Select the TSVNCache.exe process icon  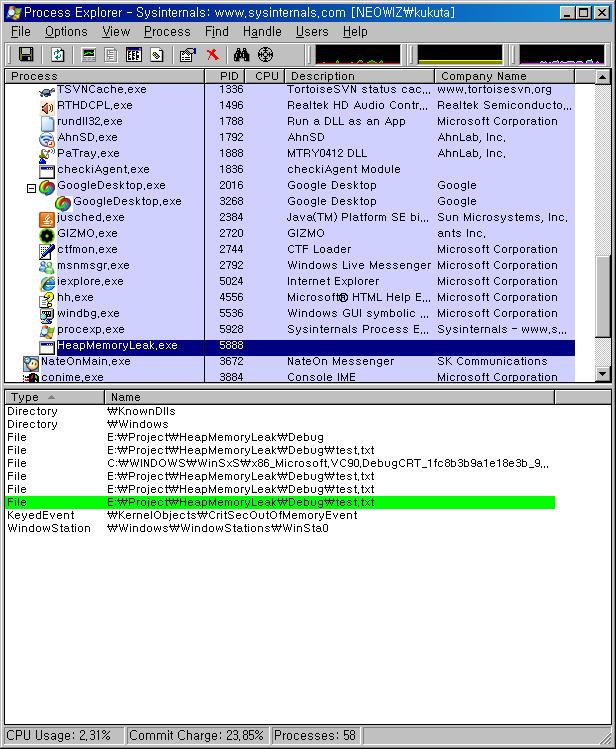tap(47, 92)
